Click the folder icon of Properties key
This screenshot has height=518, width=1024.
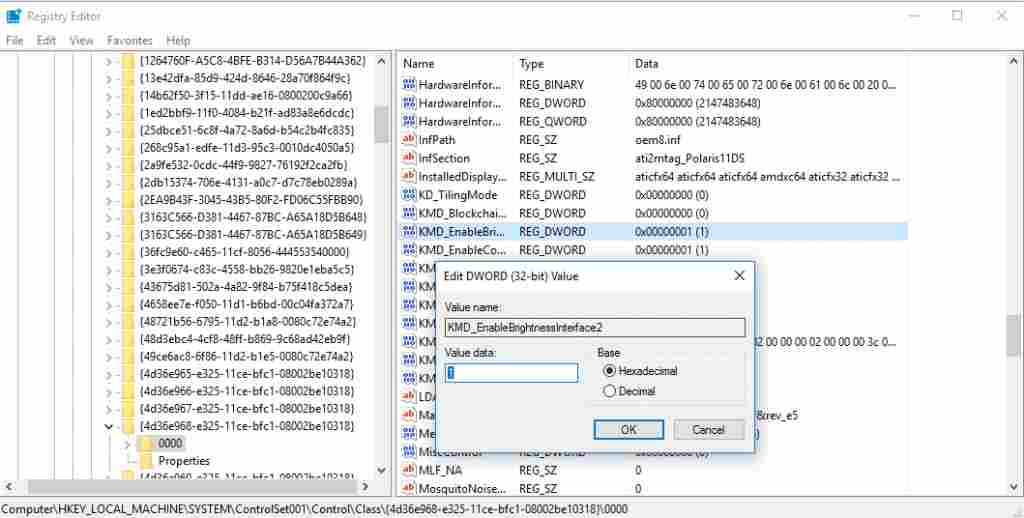tap(146, 461)
